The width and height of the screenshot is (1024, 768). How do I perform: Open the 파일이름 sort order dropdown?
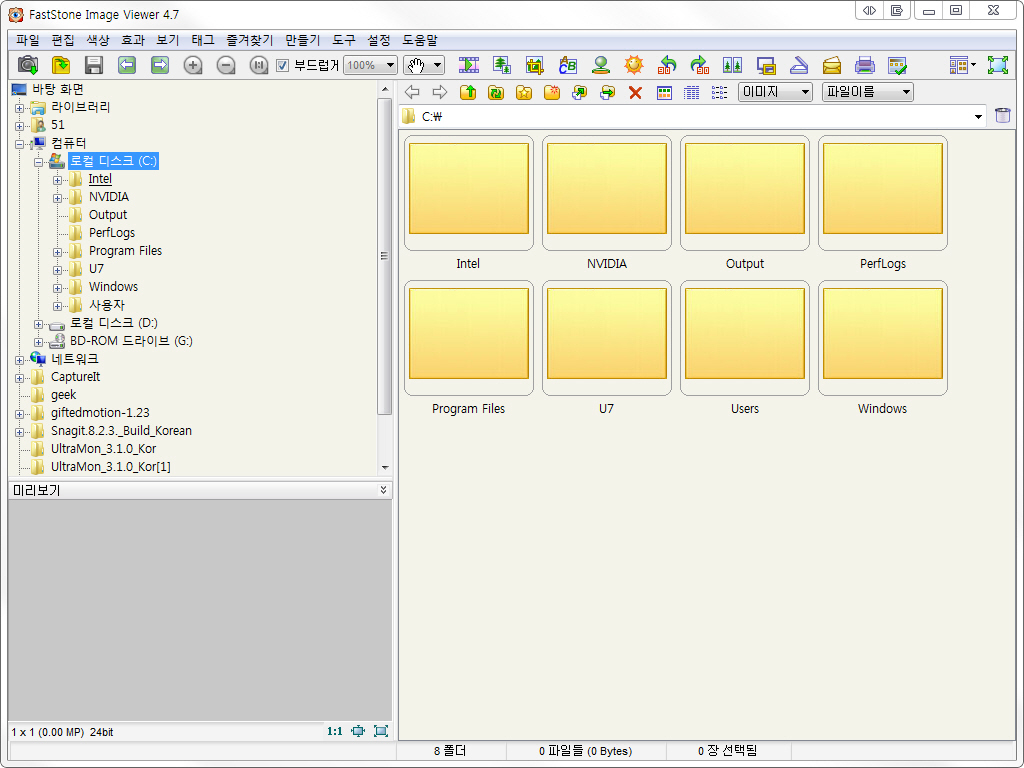868,92
